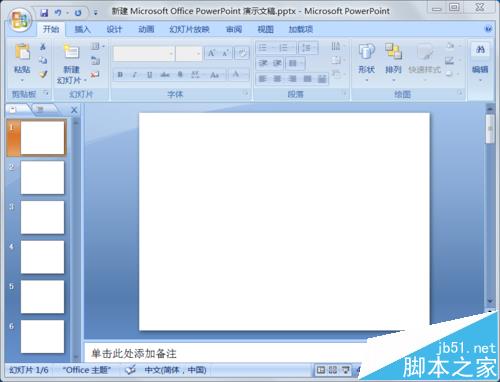The width and height of the screenshot is (500, 382).
Task: Save the presentation from Quick Access Toolbar
Action: coord(44,13)
